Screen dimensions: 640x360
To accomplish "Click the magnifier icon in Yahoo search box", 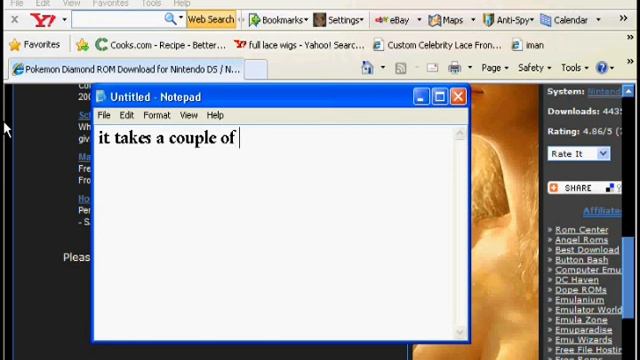I will click(170, 19).
